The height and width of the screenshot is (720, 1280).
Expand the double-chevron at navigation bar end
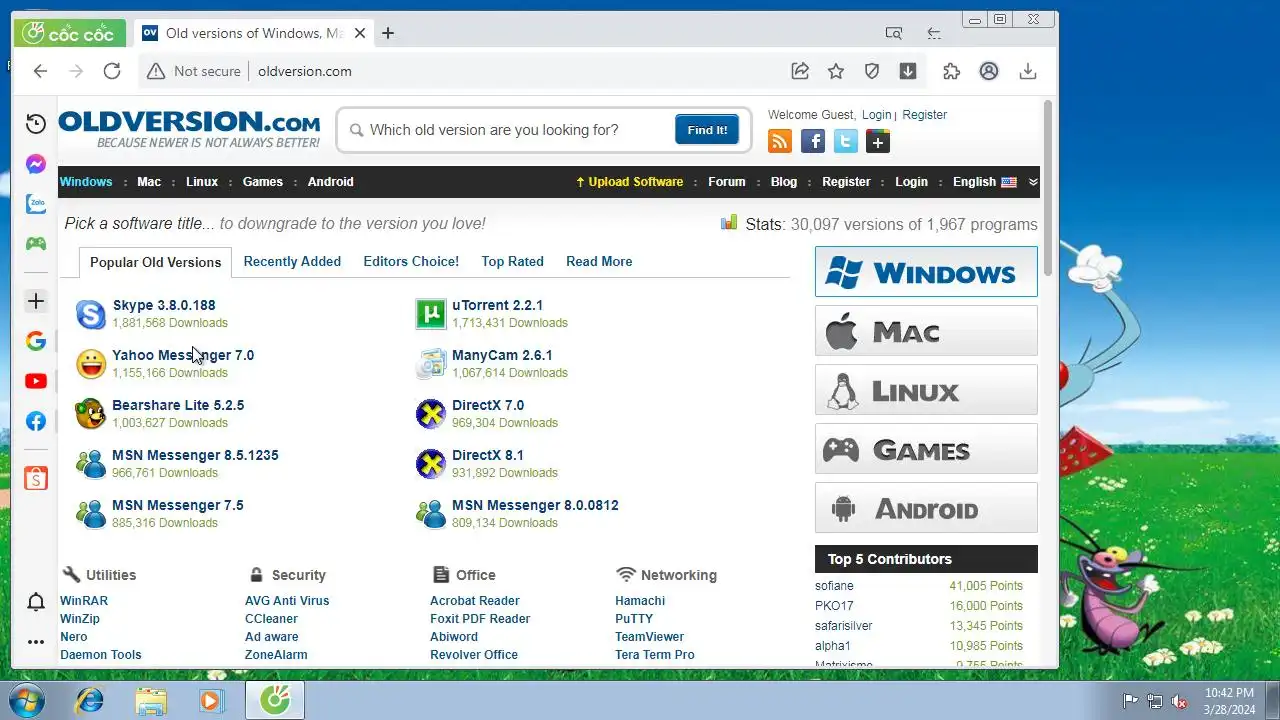(1033, 182)
